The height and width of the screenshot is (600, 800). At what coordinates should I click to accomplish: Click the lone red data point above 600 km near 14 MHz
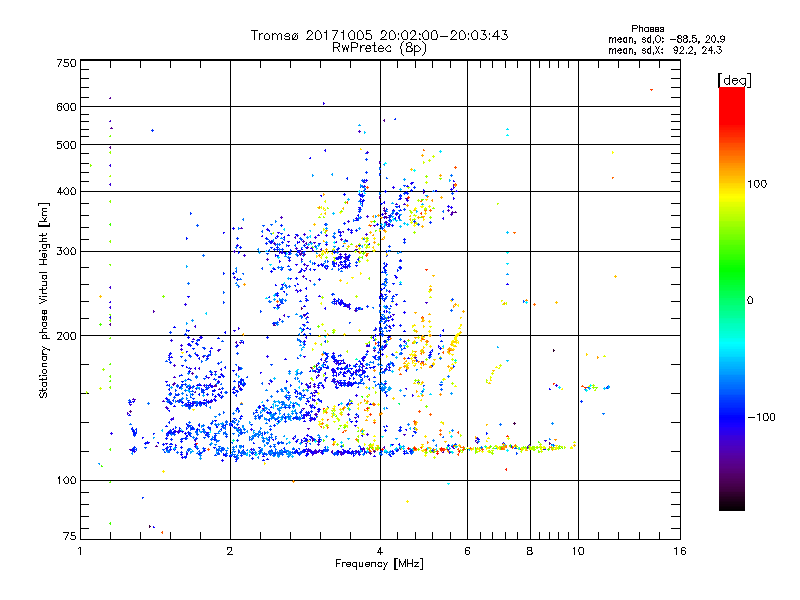[x=652, y=90]
